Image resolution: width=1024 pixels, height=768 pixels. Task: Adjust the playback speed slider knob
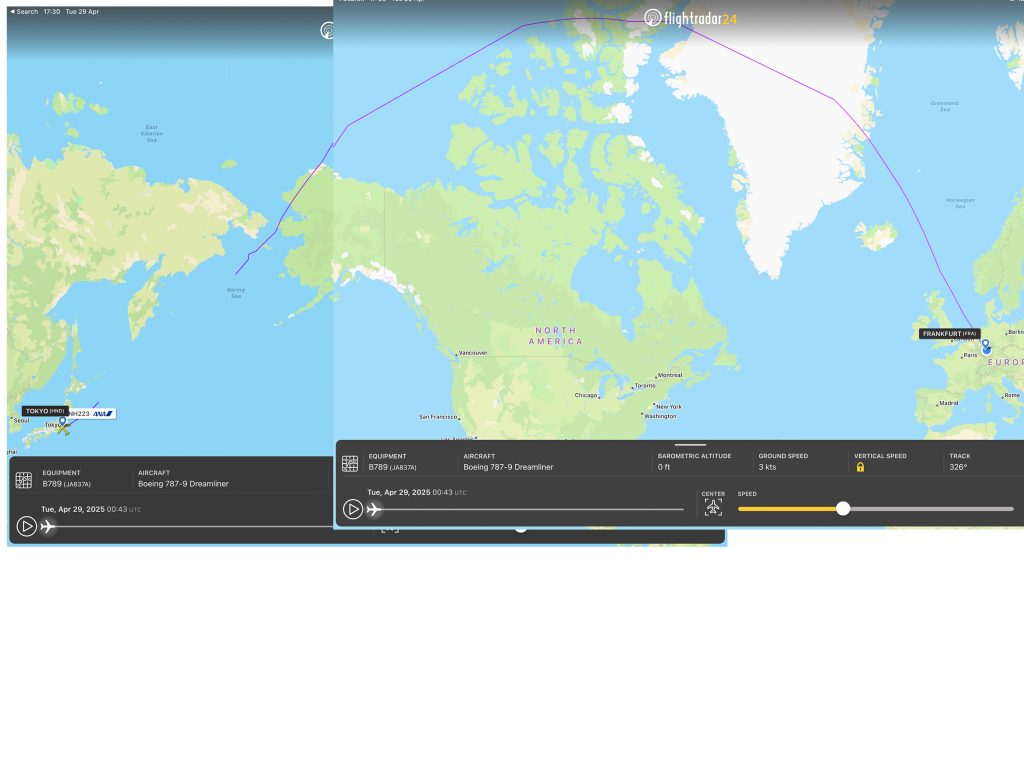click(843, 508)
